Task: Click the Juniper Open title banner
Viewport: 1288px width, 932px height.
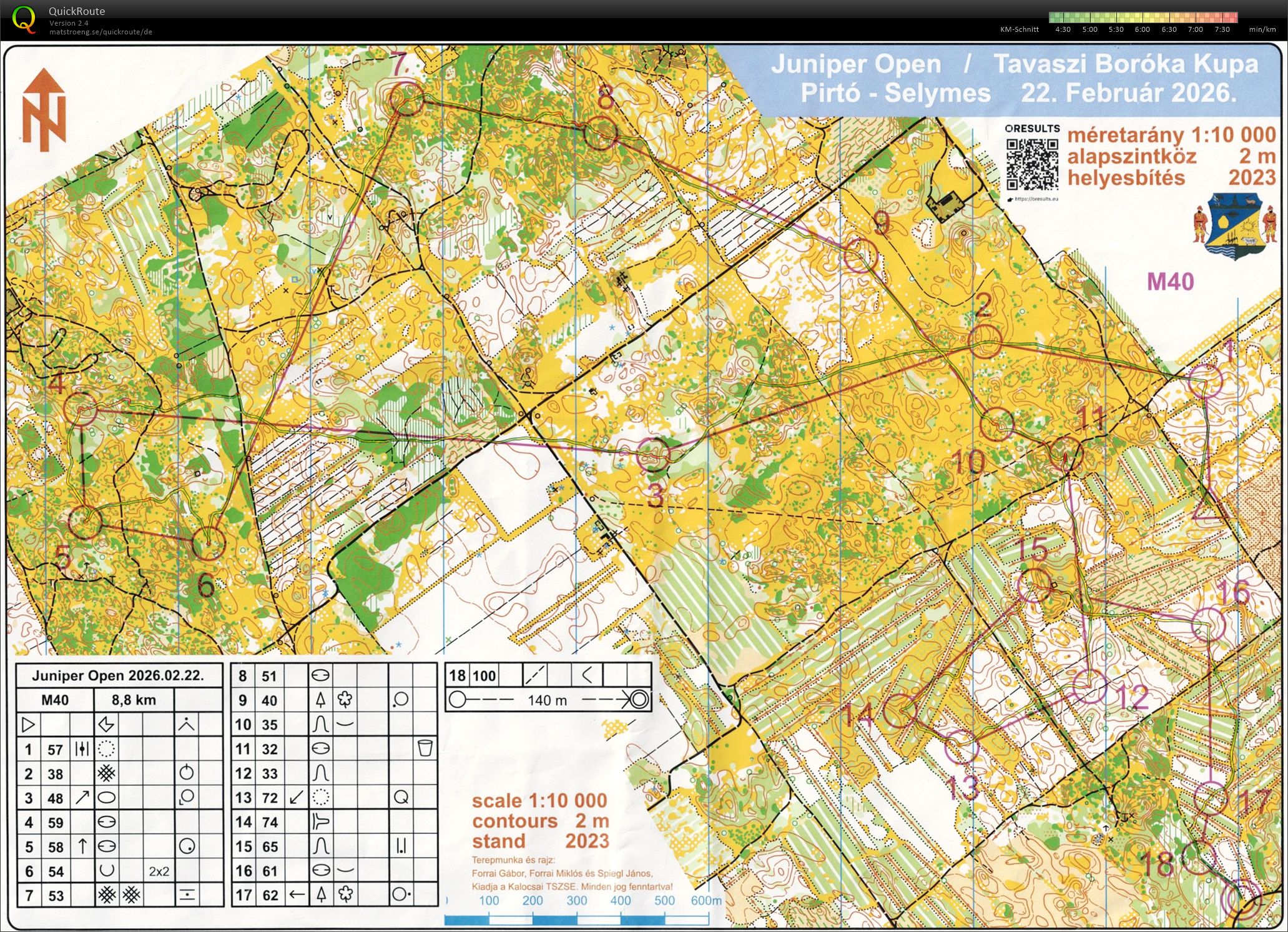Action: point(1015,79)
